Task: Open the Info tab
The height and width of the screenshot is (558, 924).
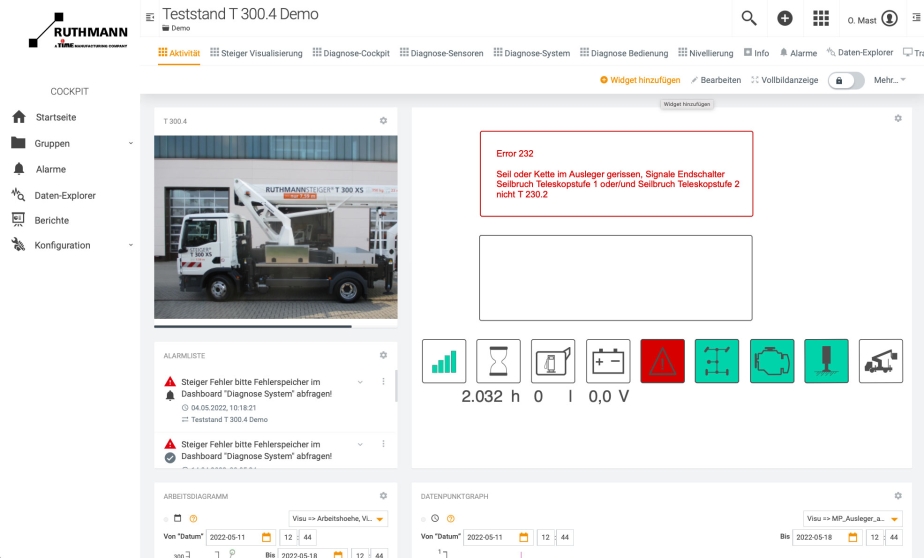Action: (757, 53)
